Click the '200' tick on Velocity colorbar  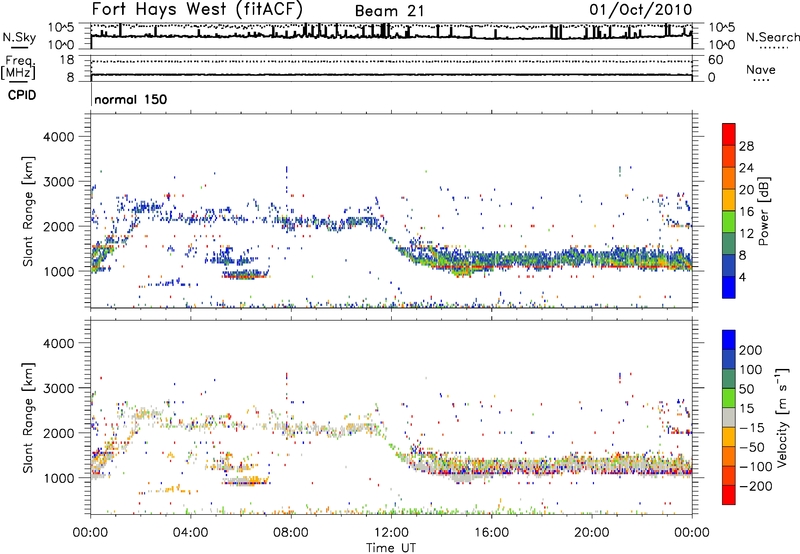[x=751, y=350]
